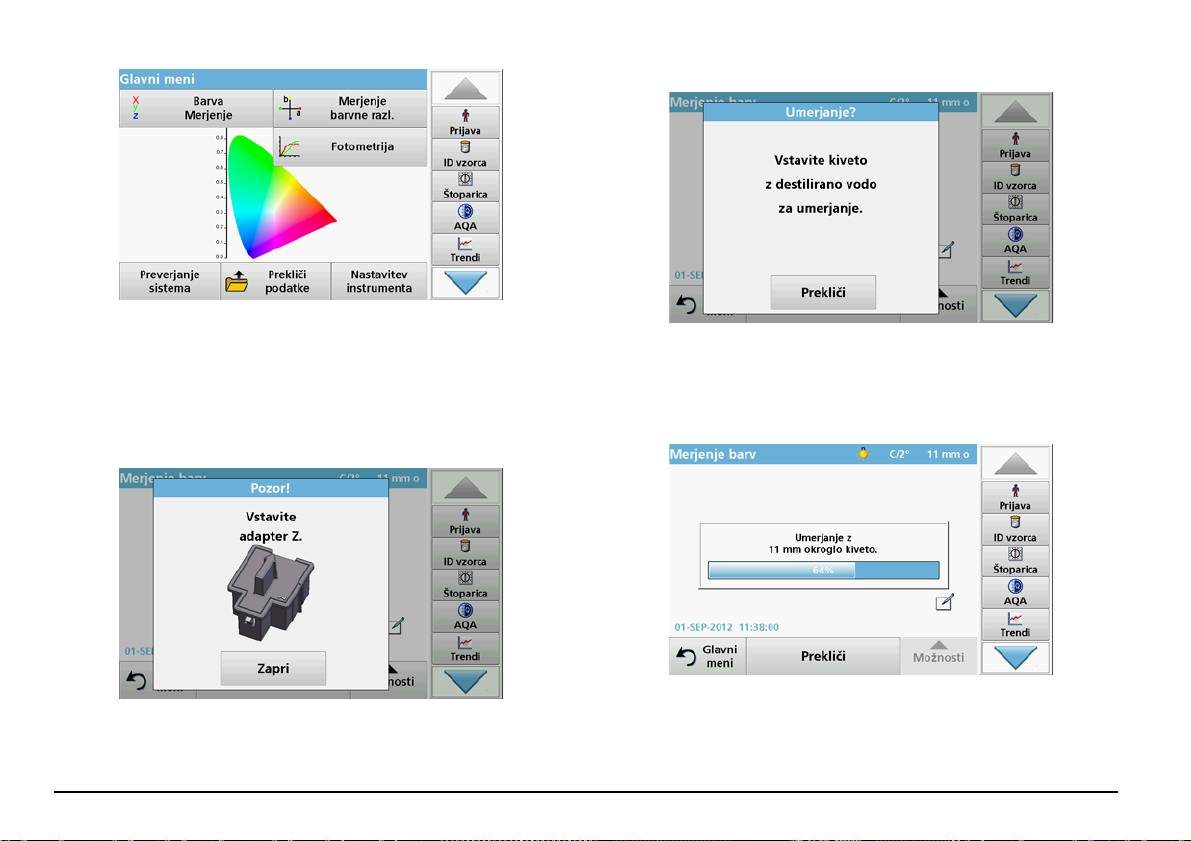Start Štoparica timer in top-right screen sidebar
Screen dimensions: 1191x841
pos(1015,209)
